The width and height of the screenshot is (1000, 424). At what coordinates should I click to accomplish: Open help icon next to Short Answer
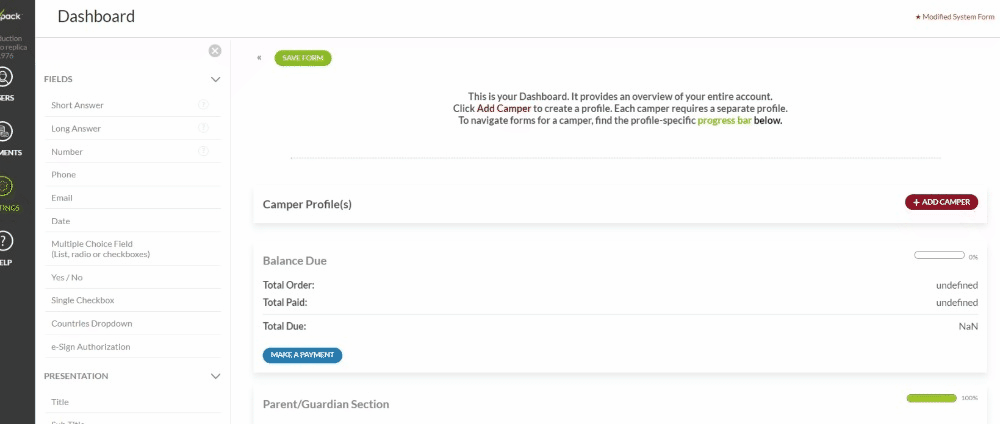(x=203, y=105)
